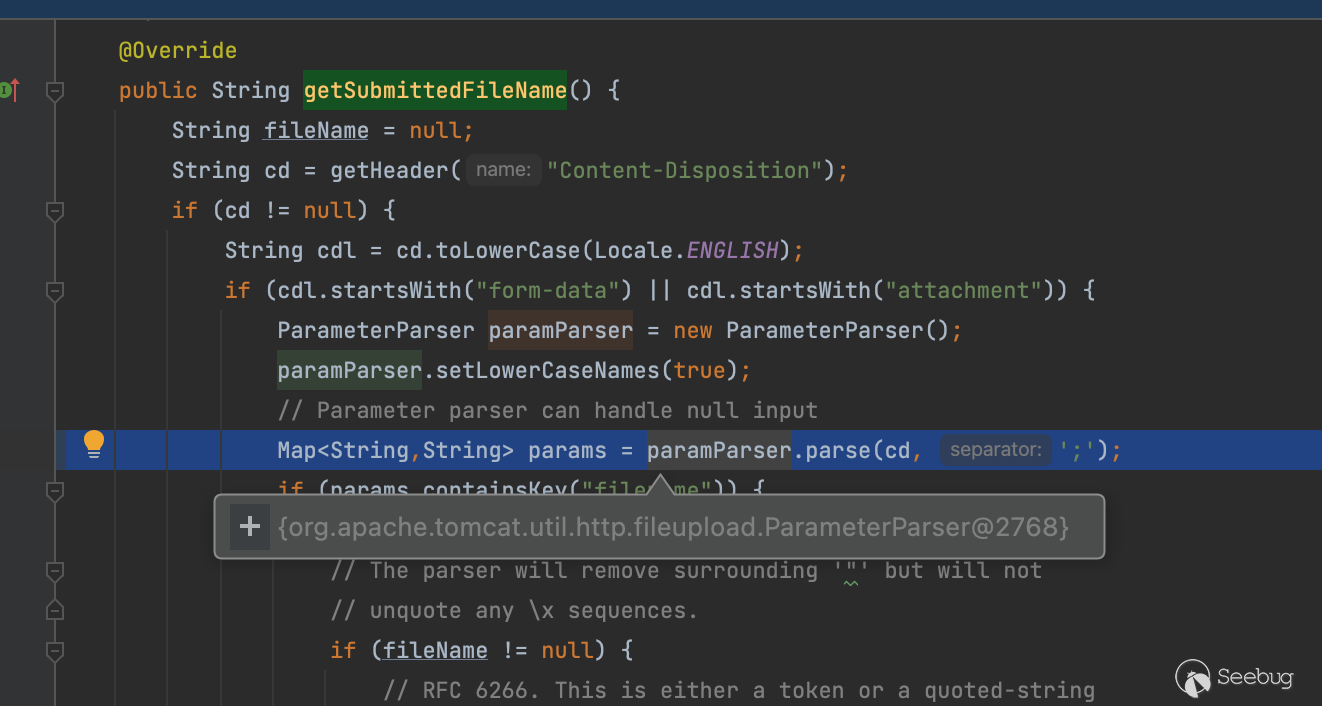Click the getSubmittedFileName method name
This screenshot has height=706, width=1322.
(x=435, y=90)
